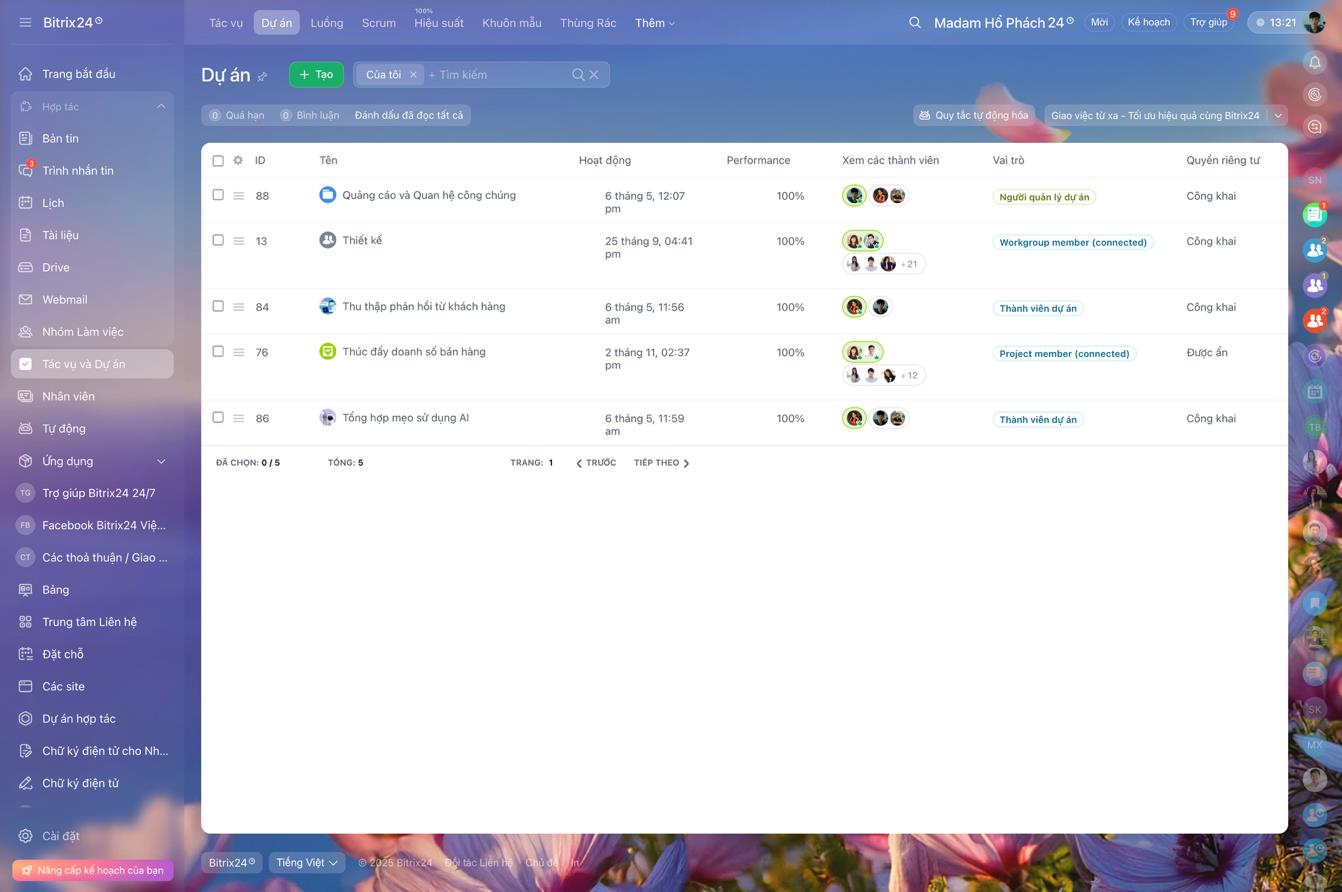Viewport: 1342px width, 892px height.
Task: Expand the Thêm dropdown menu
Action: (x=654, y=23)
